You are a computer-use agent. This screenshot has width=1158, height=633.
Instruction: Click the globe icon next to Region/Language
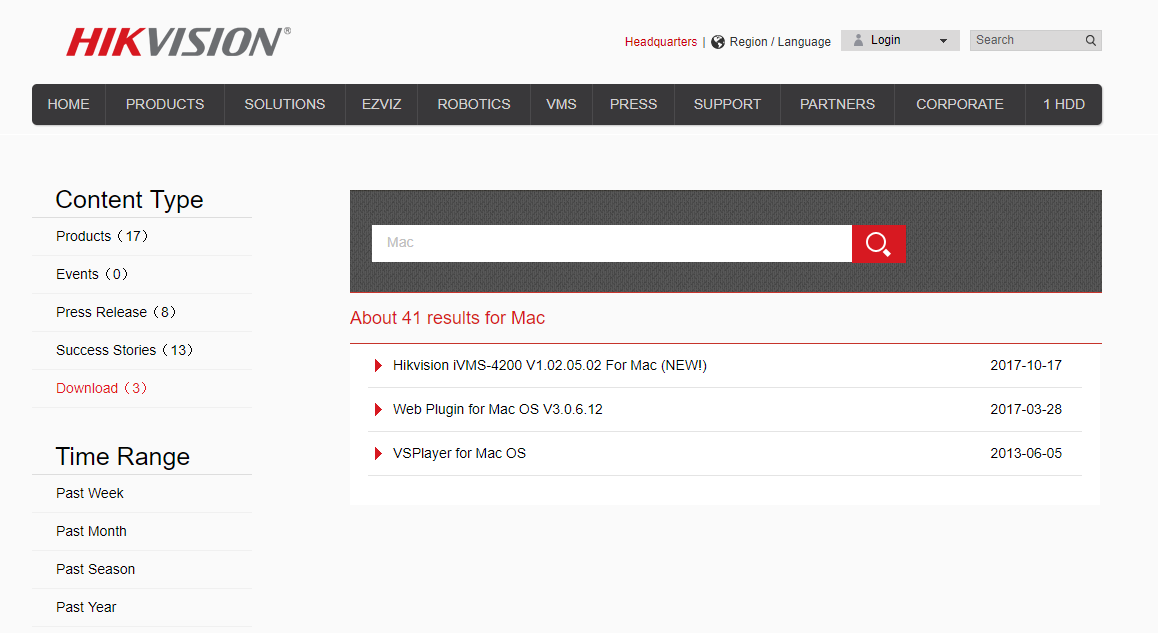click(x=717, y=41)
